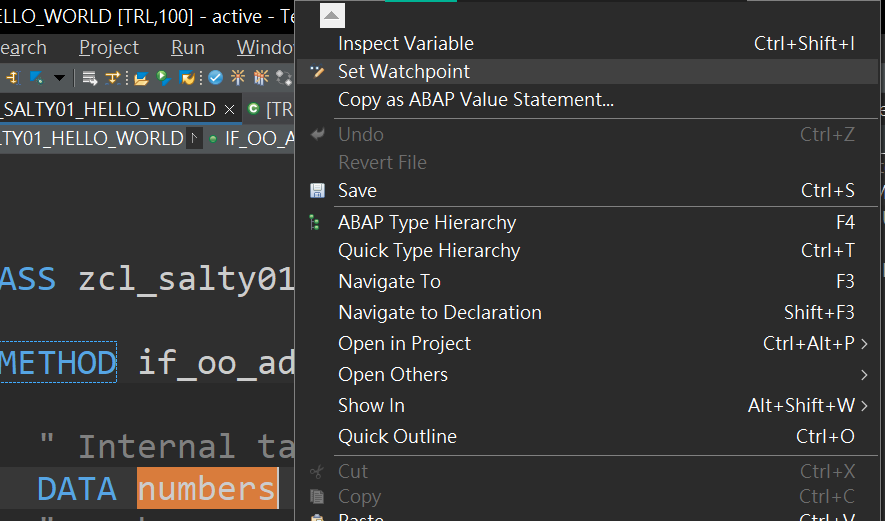This screenshot has height=521, width=885.
Task: Expand the Open in Project submenu
Action: click(x=864, y=343)
